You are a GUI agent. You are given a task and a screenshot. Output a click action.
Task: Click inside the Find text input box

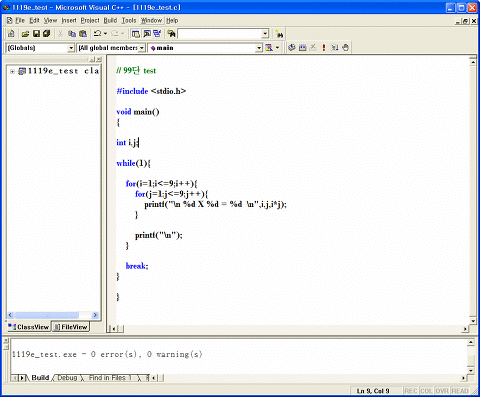tap(220, 34)
